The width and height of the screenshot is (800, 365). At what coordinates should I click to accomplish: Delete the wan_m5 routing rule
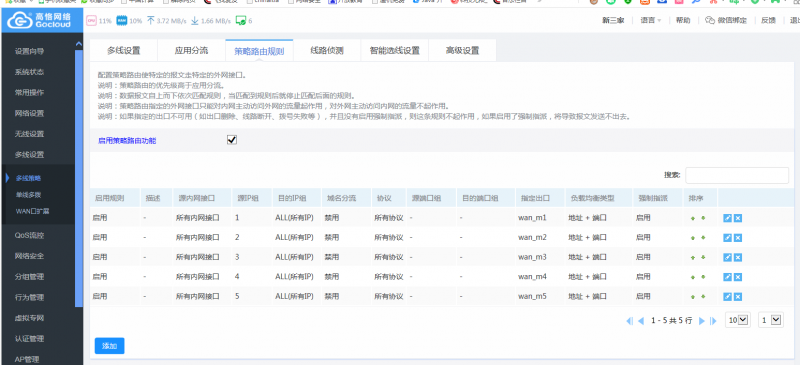click(x=738, y=297)
